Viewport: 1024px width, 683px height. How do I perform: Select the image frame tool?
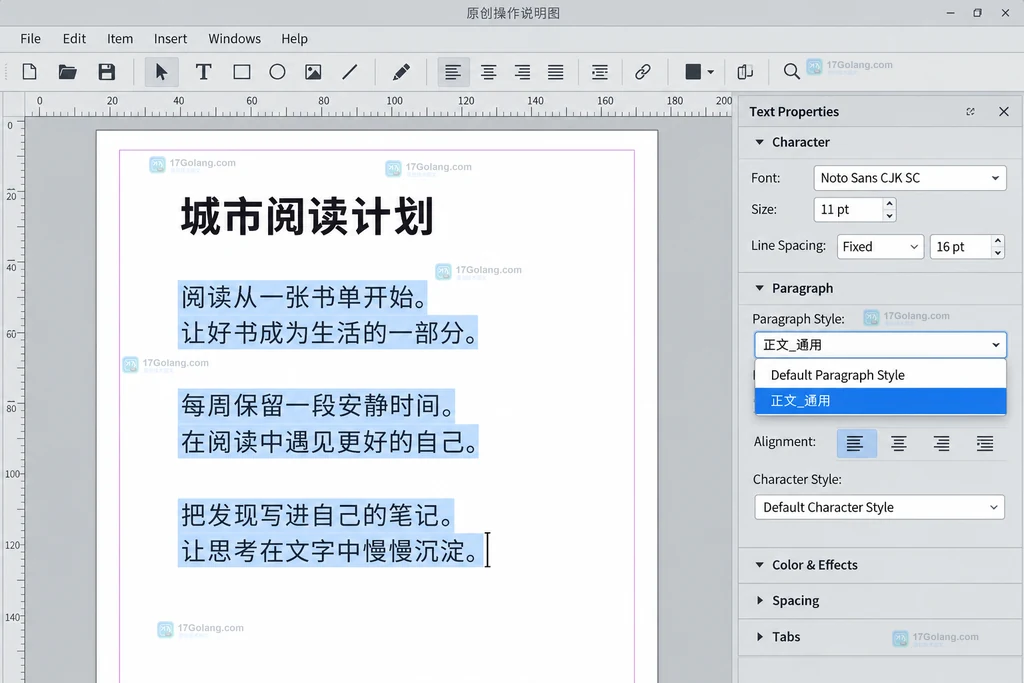(313, 72)
